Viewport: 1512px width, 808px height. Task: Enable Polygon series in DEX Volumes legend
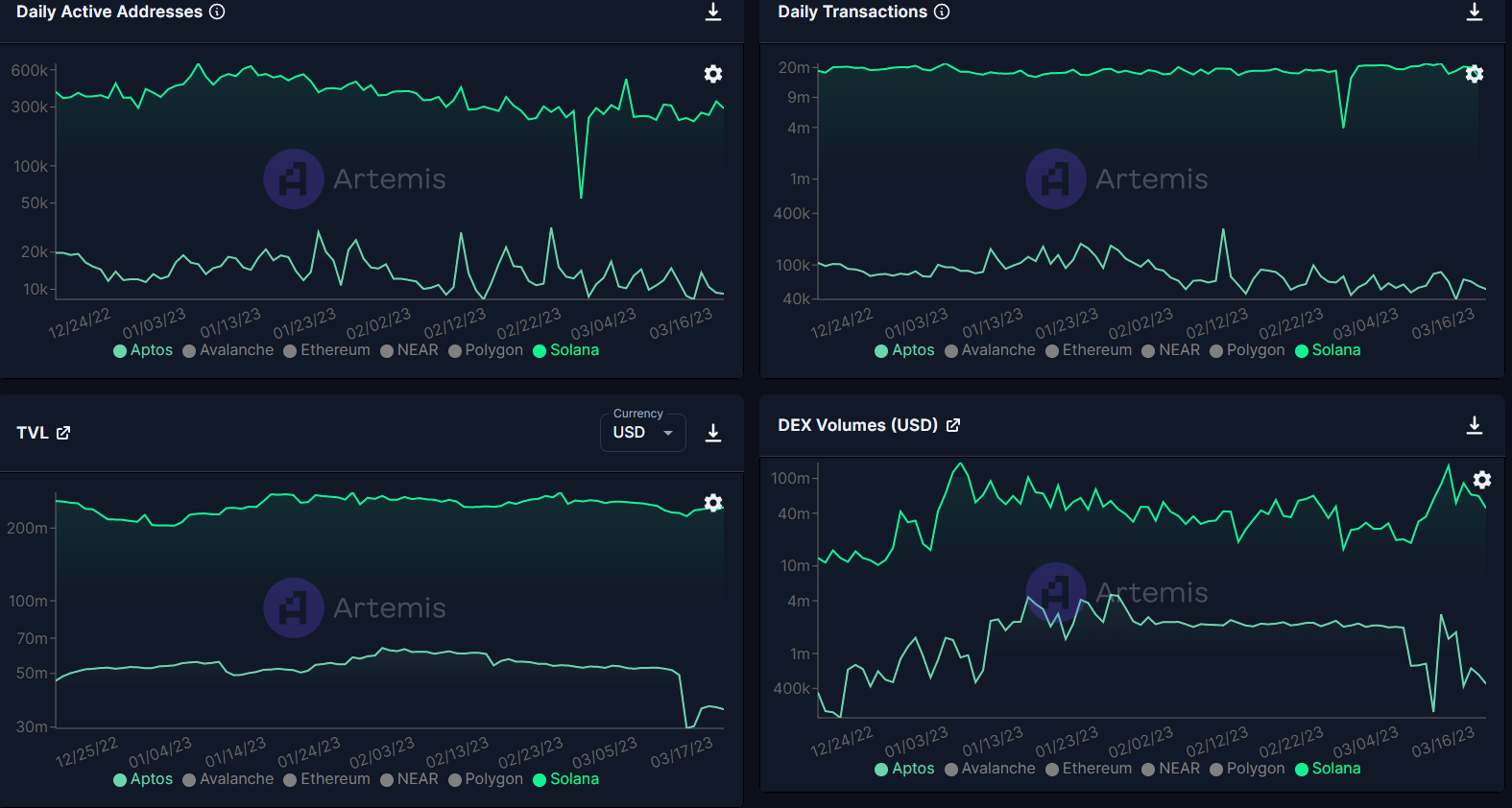coord(1247,769)
